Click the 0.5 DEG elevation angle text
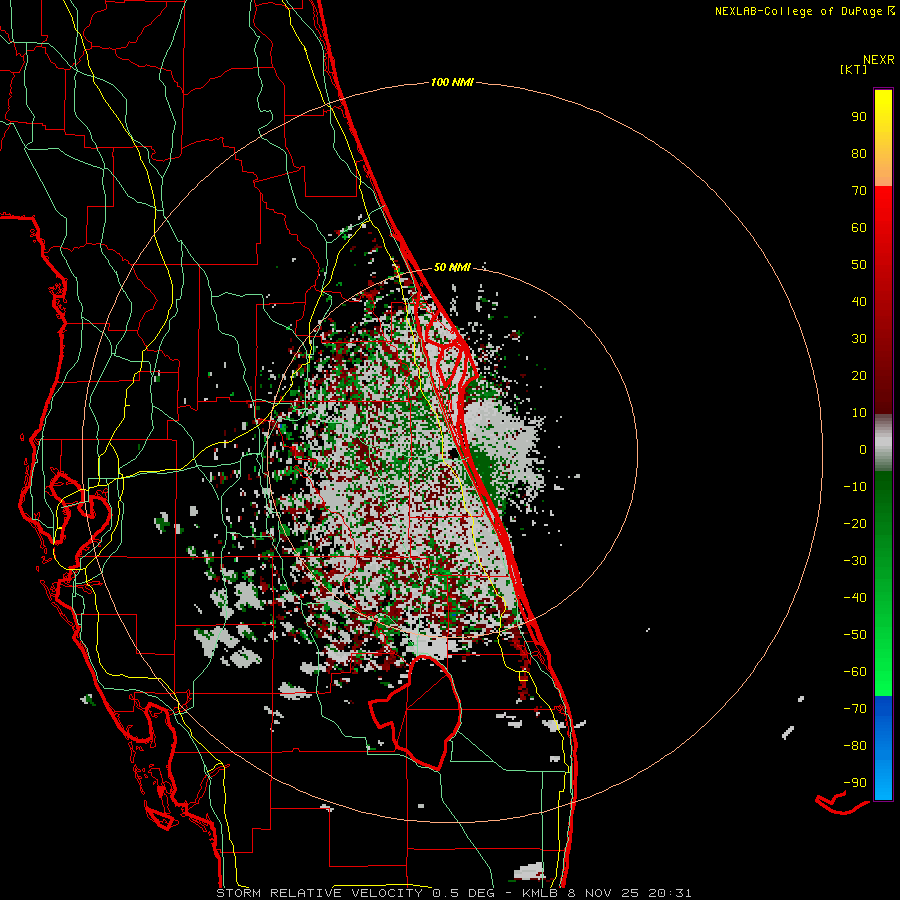Screen dimensions: 900x900 (464, 893)
